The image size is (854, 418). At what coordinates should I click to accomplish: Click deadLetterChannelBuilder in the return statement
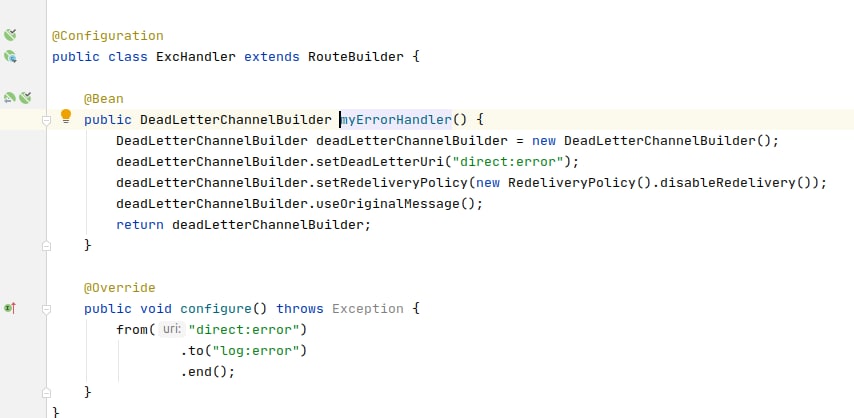click(267, 225)
